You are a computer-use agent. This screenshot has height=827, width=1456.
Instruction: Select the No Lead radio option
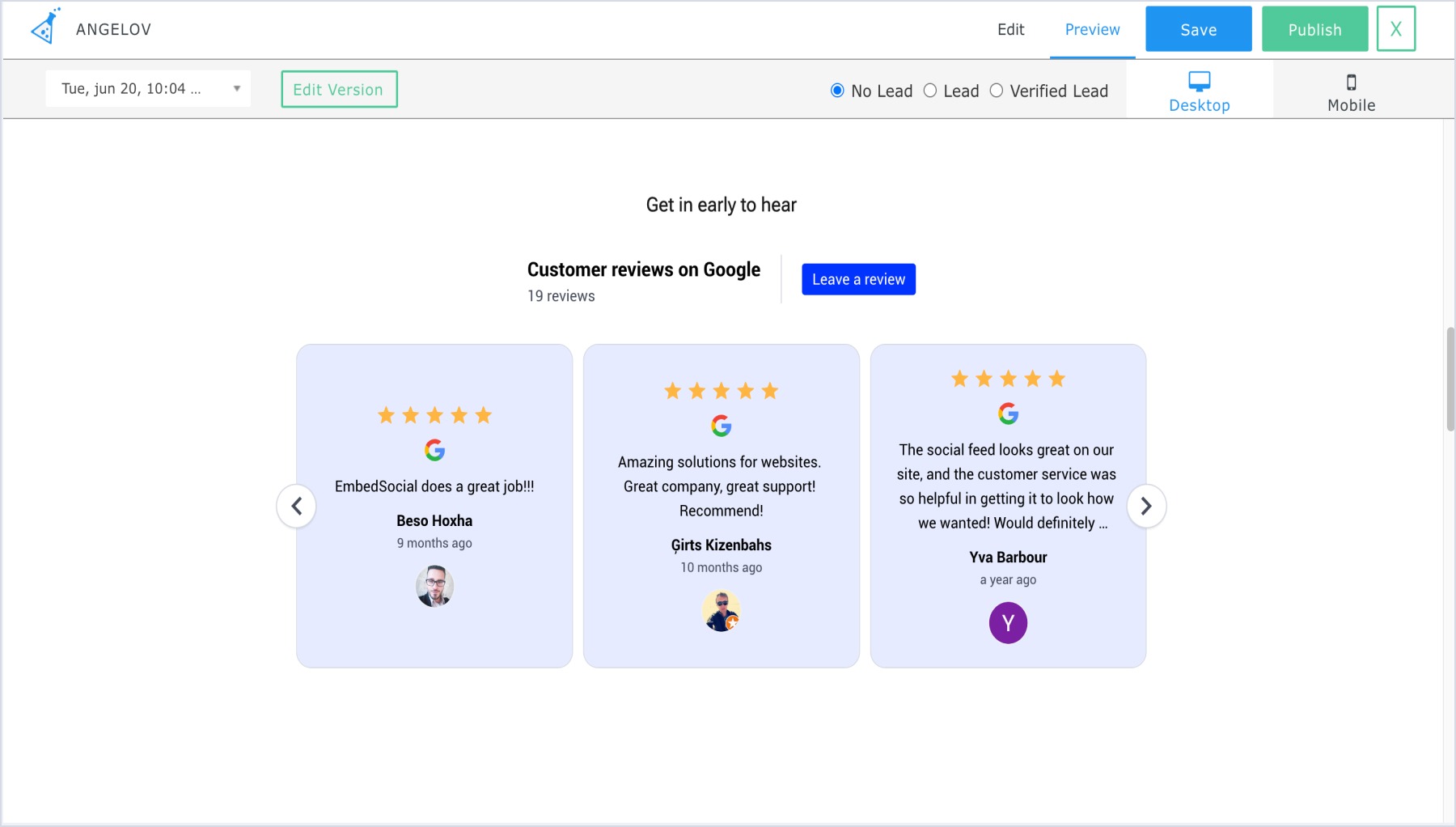837,91
